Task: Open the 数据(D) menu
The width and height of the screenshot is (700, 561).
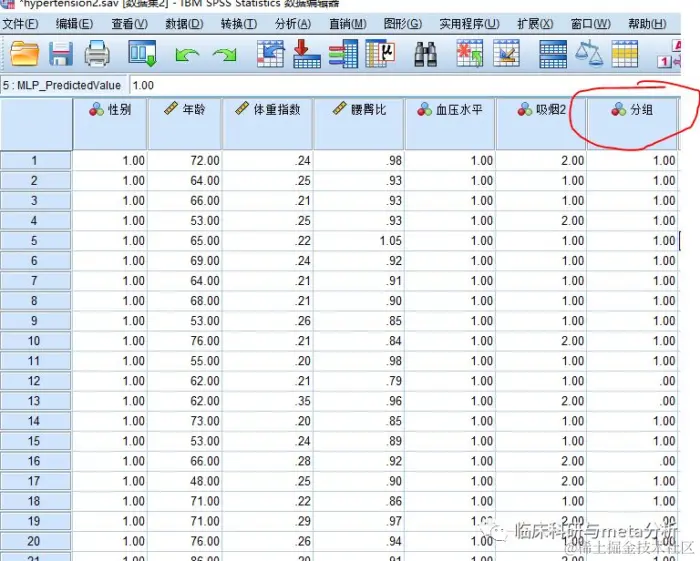Action: tap(184, 24)
